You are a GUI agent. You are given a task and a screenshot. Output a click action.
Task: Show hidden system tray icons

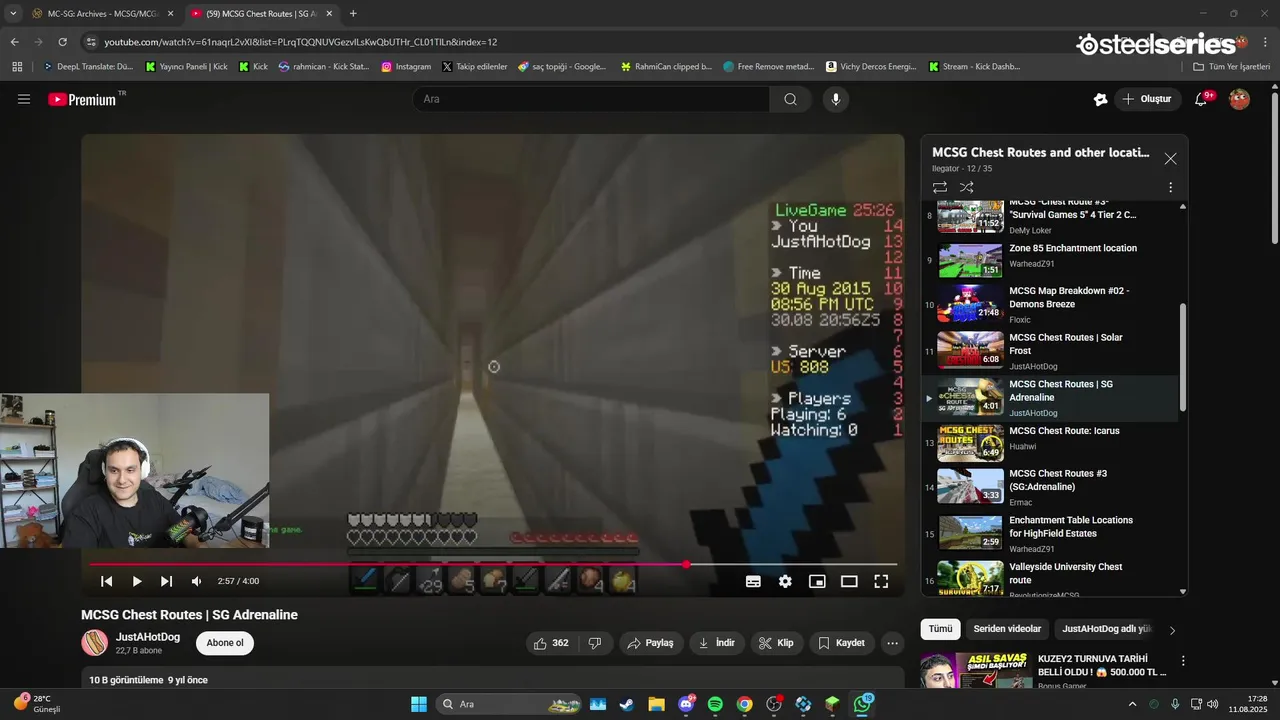[1133, 704]
